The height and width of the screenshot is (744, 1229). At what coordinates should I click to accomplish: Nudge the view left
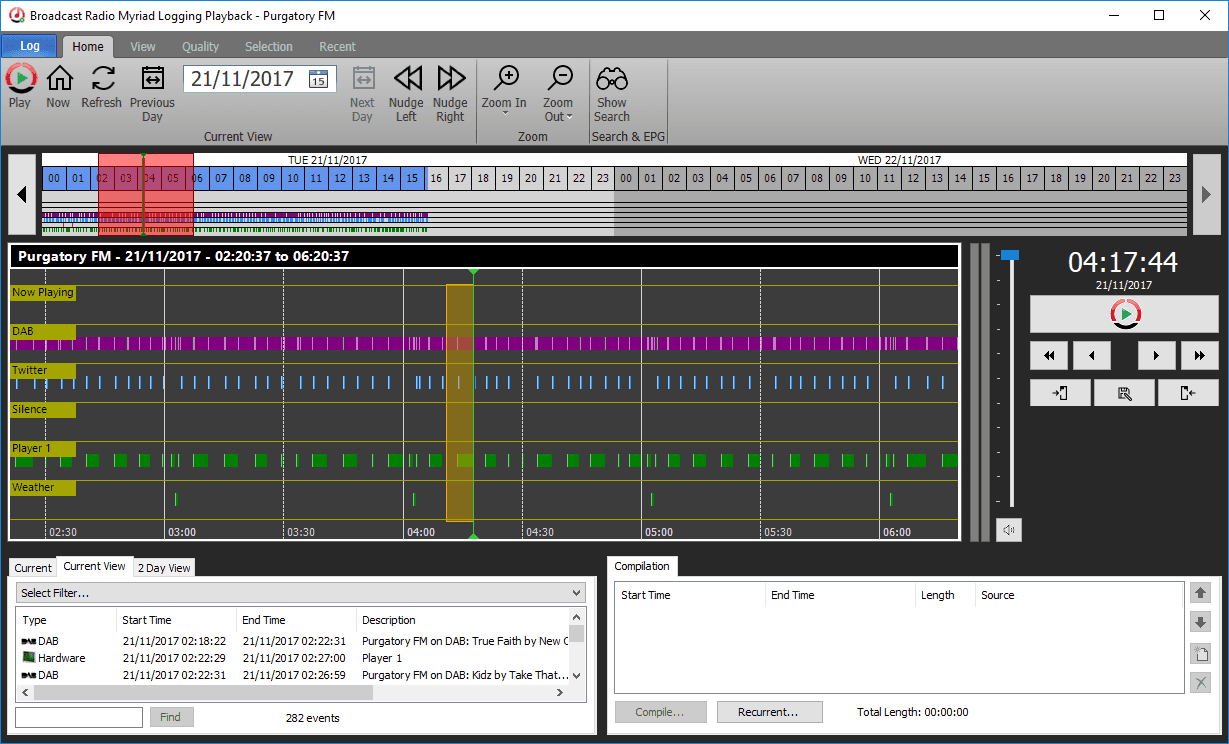pyautogui.click(x=407, y=93)
